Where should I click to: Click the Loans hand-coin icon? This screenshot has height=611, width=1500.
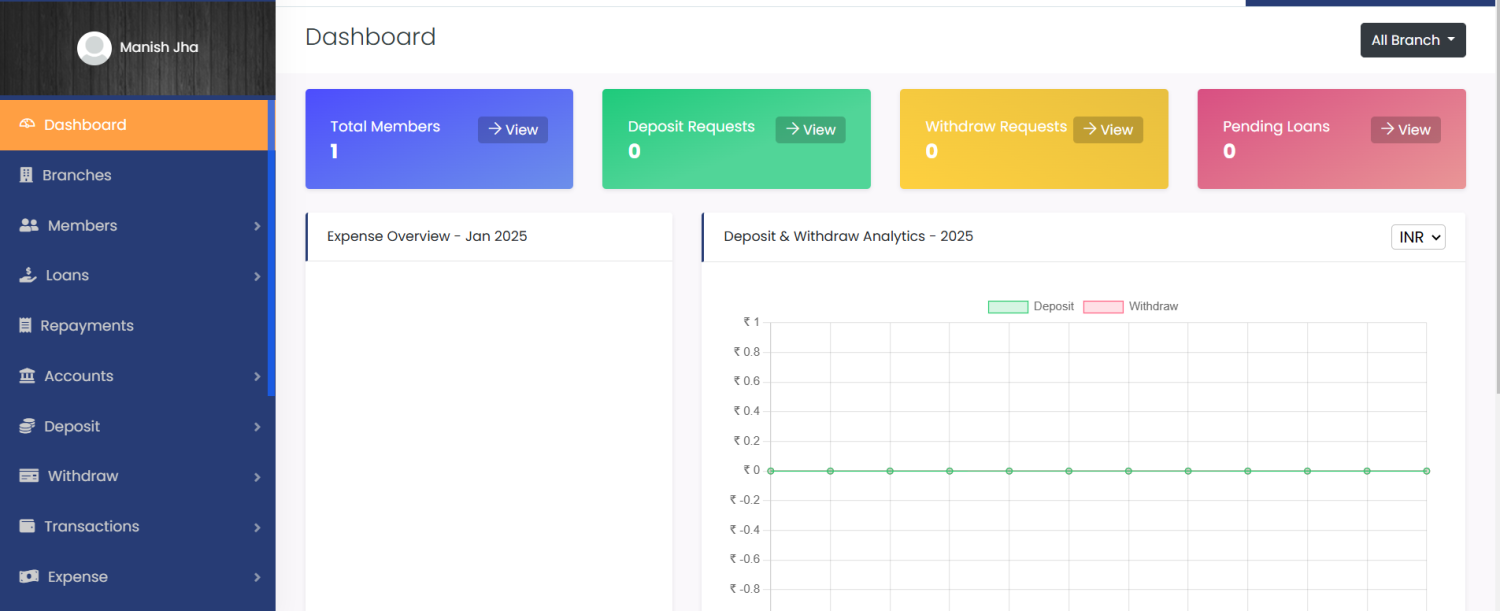coord(28,276)
